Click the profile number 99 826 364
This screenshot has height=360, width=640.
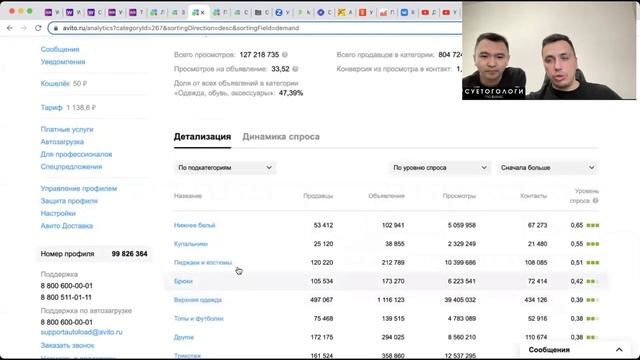[129, 254]
